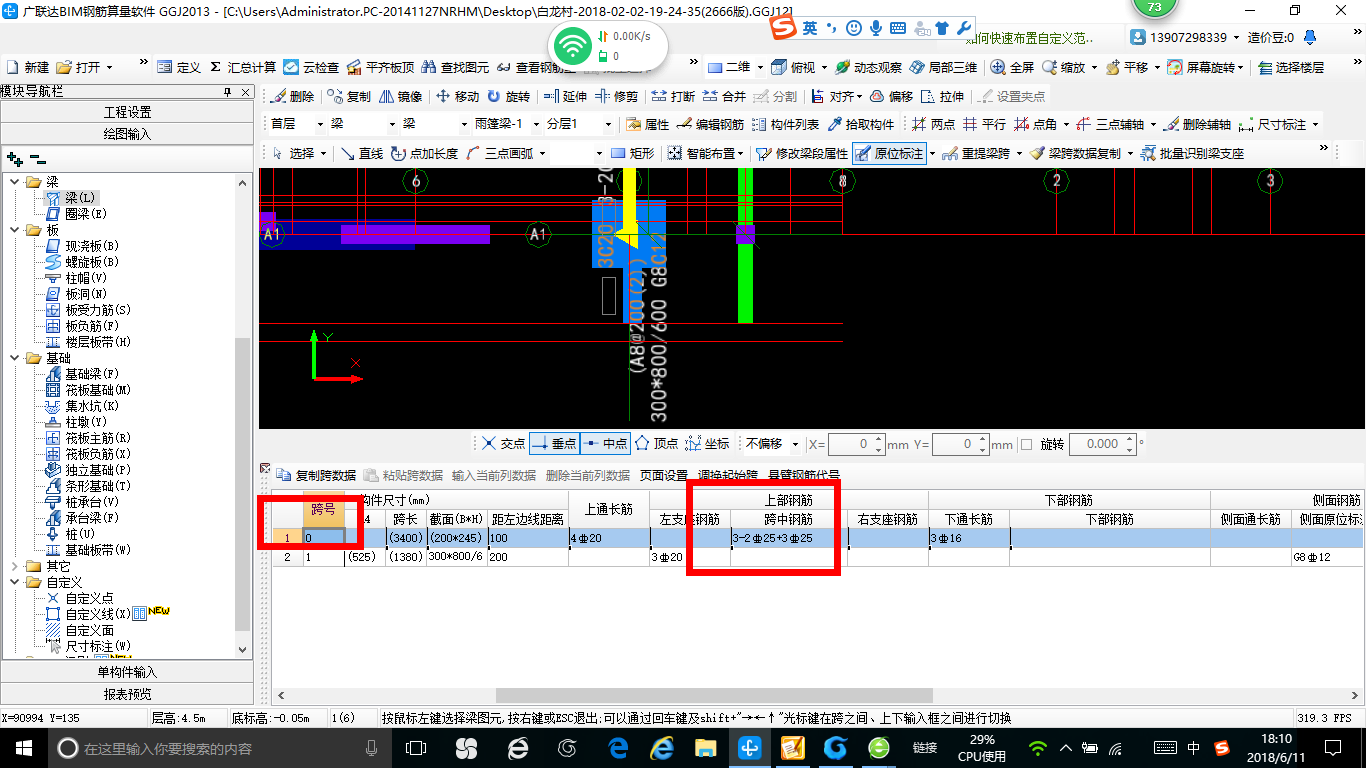Image resolution: width=1366 pixels, height=768 pixels.
Task: Open Windows Start menu
Action: 23,748
